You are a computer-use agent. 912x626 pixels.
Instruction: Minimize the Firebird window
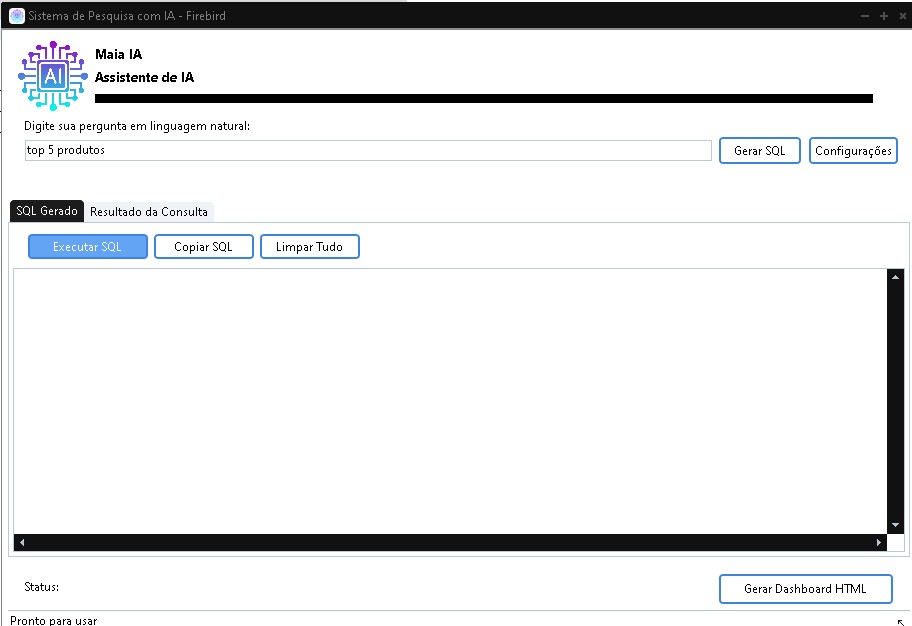pyautogui.click(x=865, y=16)
